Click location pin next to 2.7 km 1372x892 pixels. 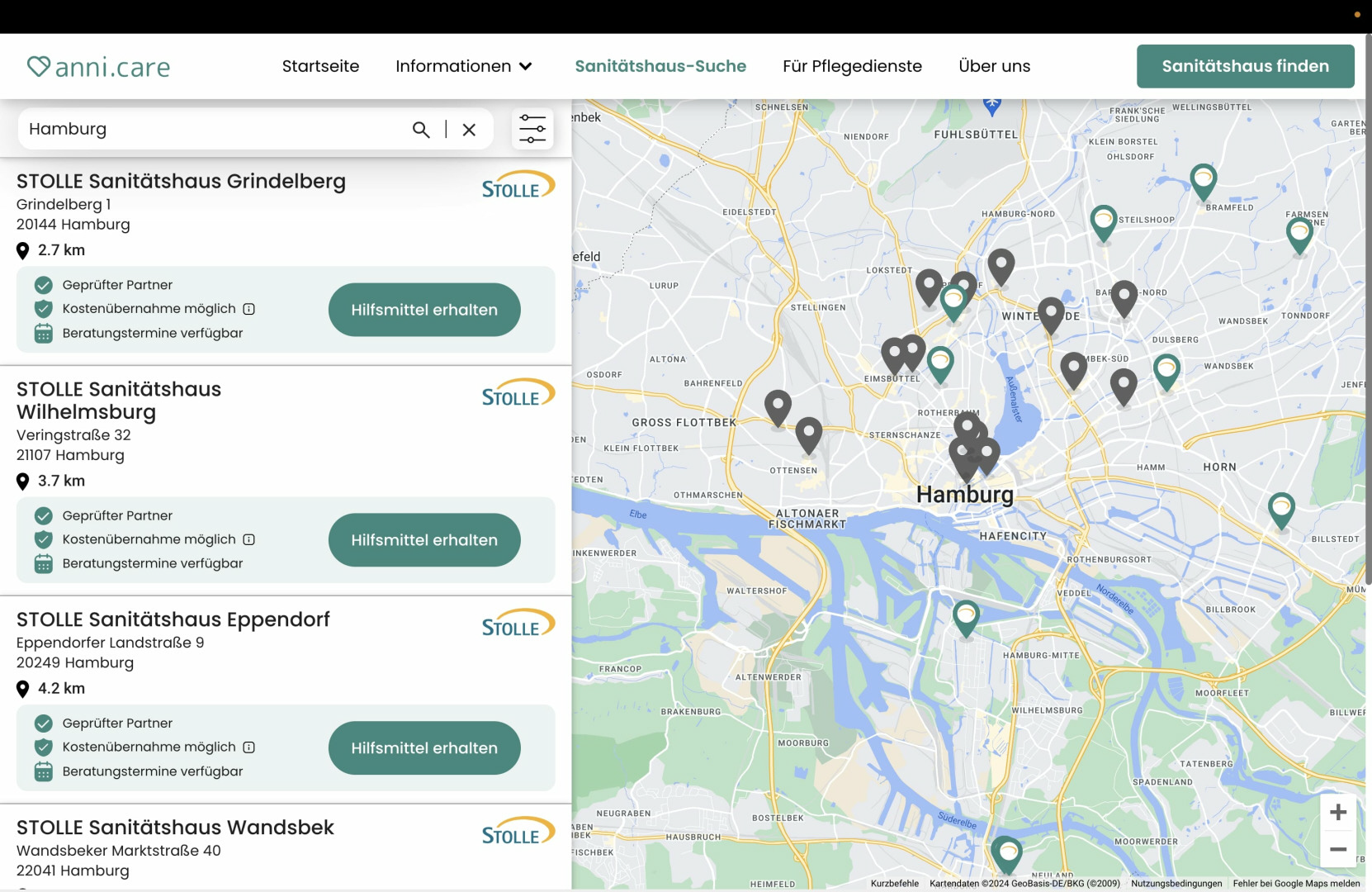pyautogui.click(x=23, y=250)
